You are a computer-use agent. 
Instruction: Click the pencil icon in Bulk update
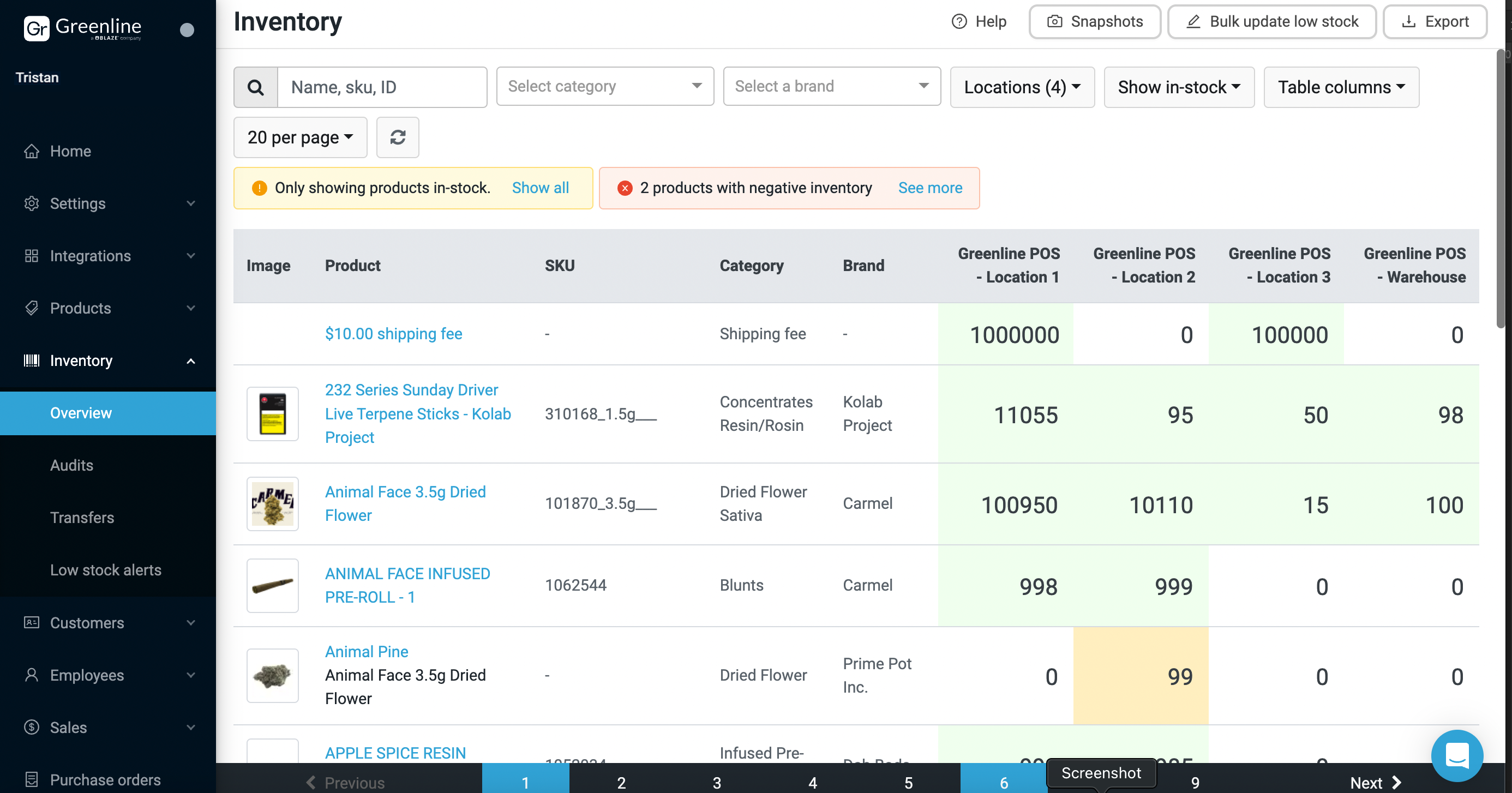coord(1193,22)
